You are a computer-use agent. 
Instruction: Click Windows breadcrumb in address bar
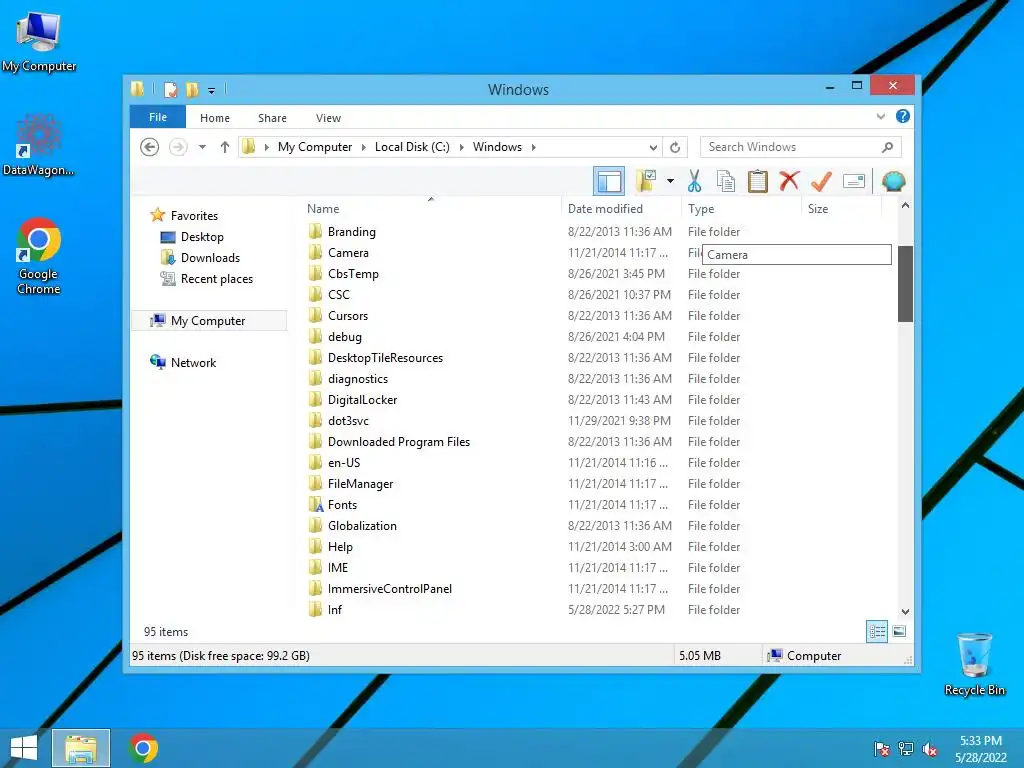click(497, 147)
